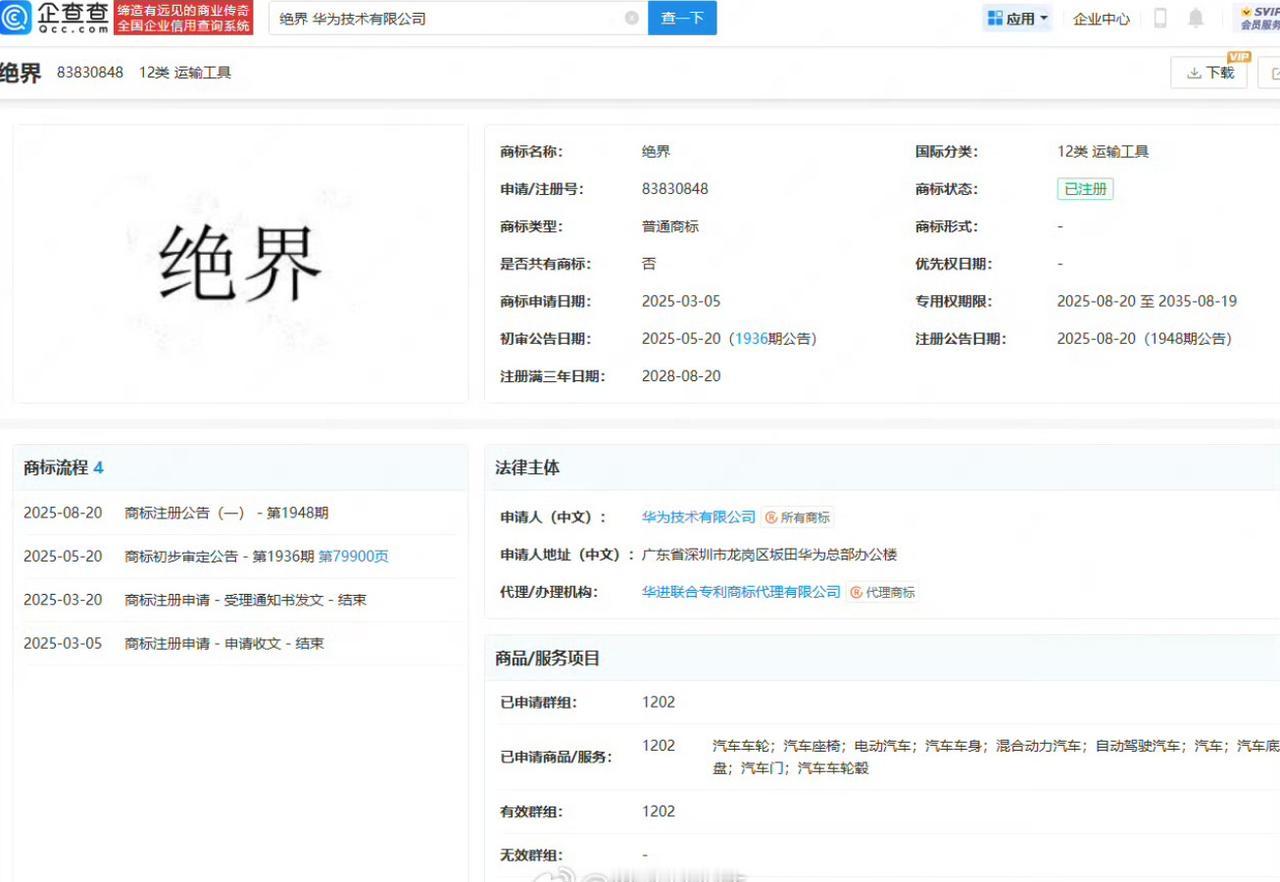Viewport: 1280px width, 882px height.
Task: Click the 应用 grid icon
Action: (995, 18)
